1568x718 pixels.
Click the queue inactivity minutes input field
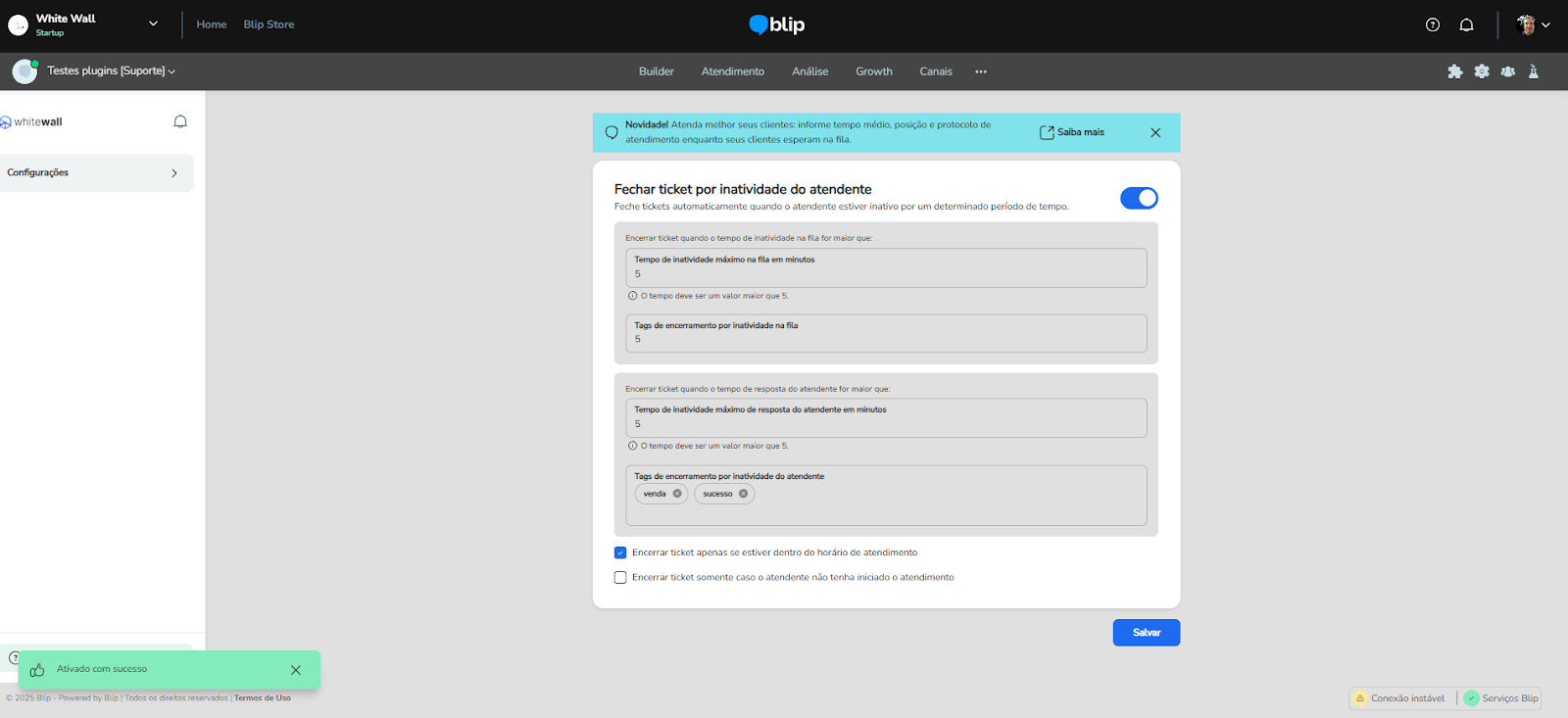point(885,273)
